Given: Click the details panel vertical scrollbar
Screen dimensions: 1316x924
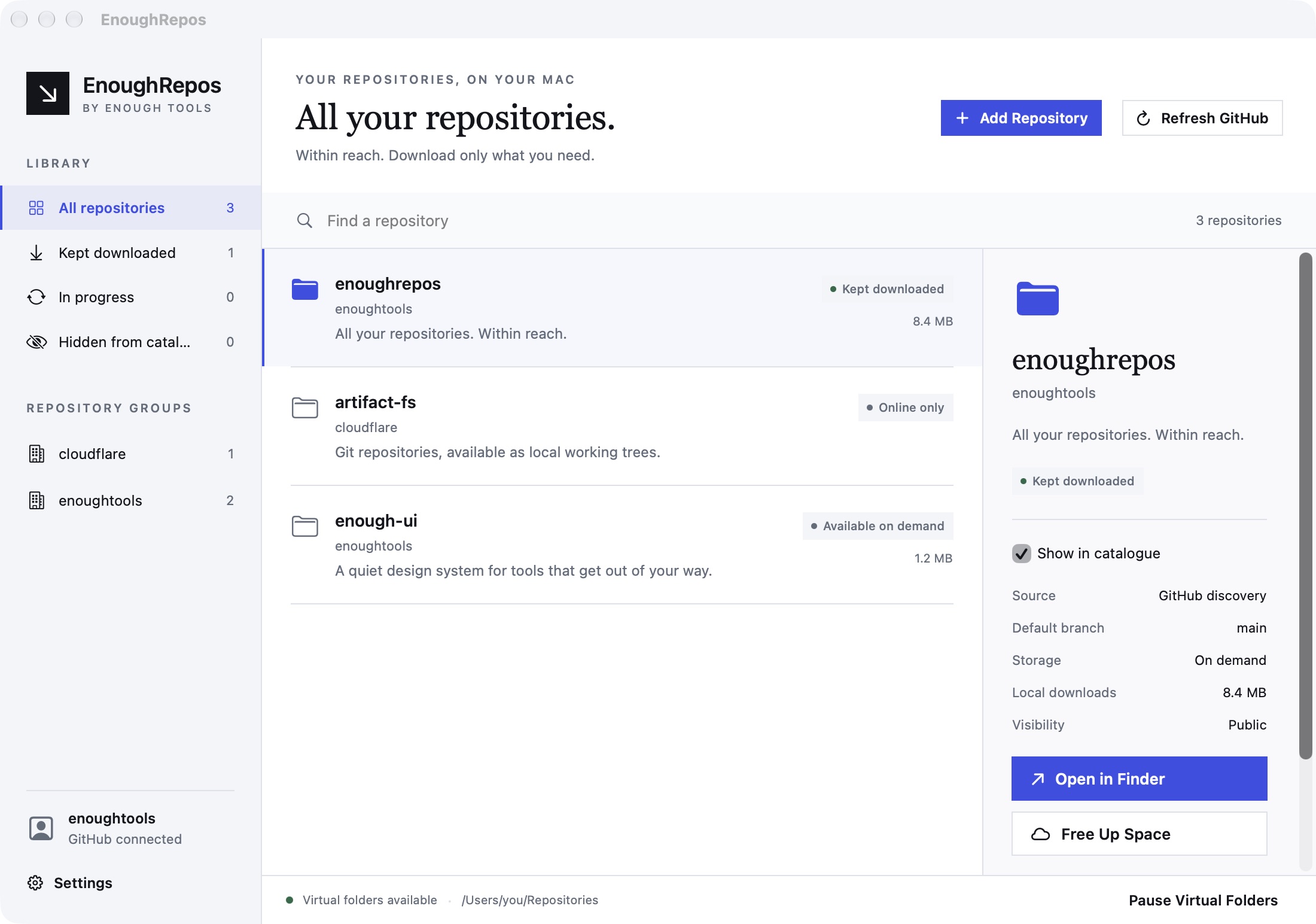Looking at the screenshot, I should coord(1305,506).
